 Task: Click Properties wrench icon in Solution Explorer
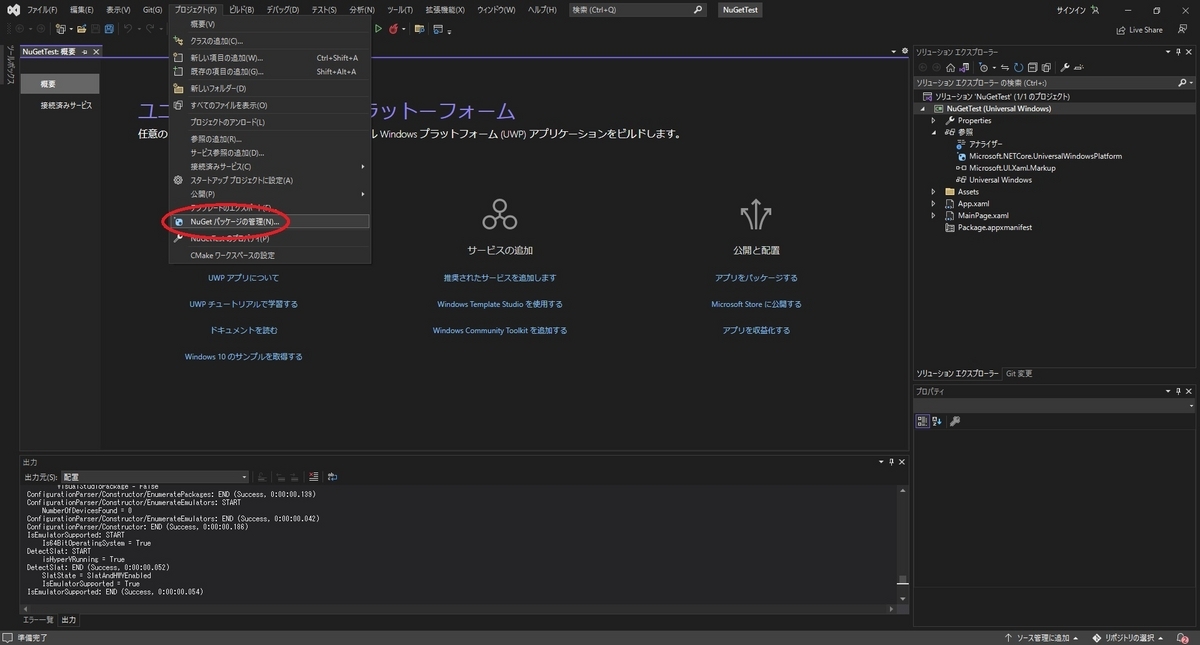1065,68
